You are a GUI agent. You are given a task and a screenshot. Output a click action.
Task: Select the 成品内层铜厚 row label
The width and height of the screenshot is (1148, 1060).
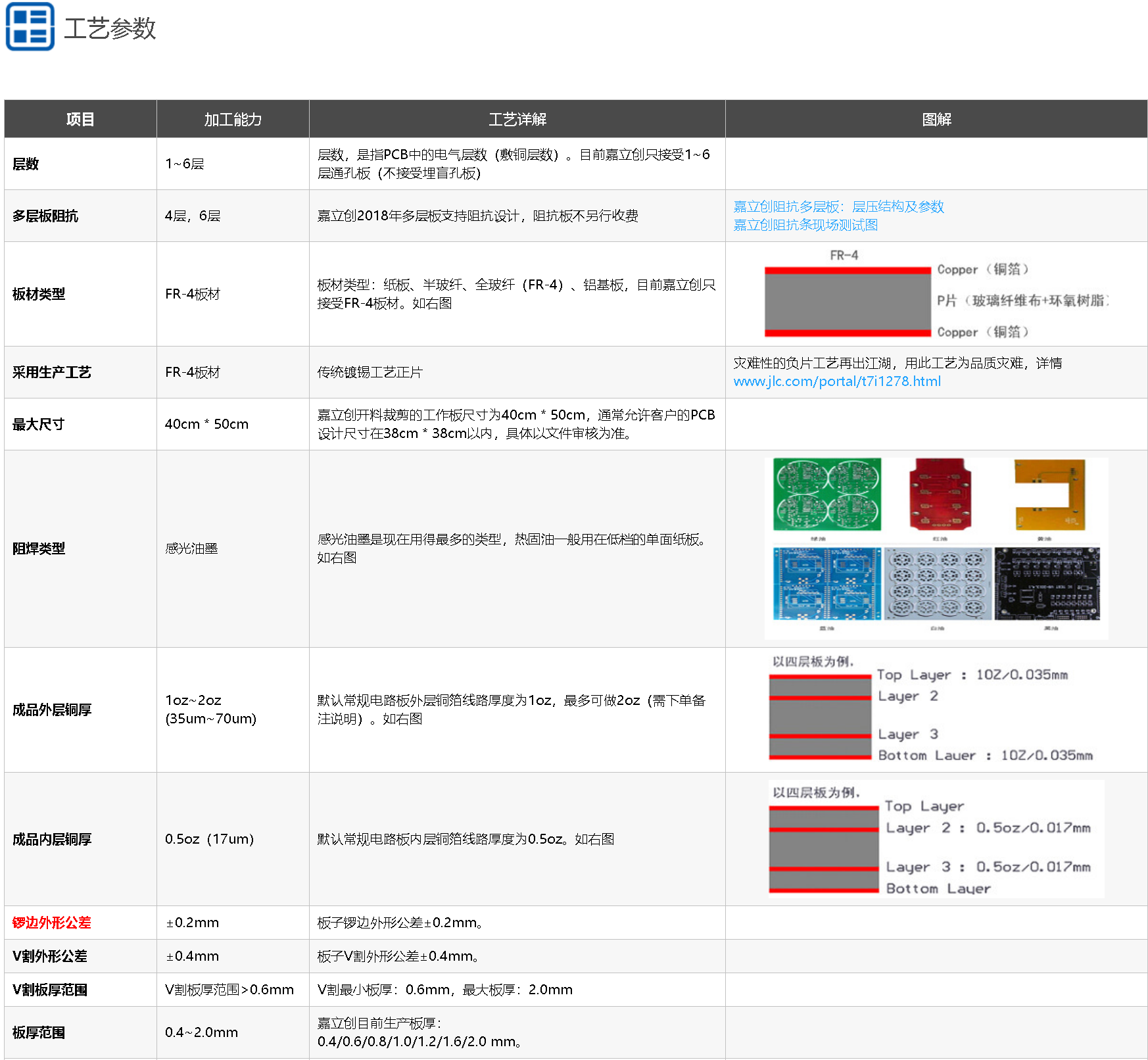click(x=52, y=839)
